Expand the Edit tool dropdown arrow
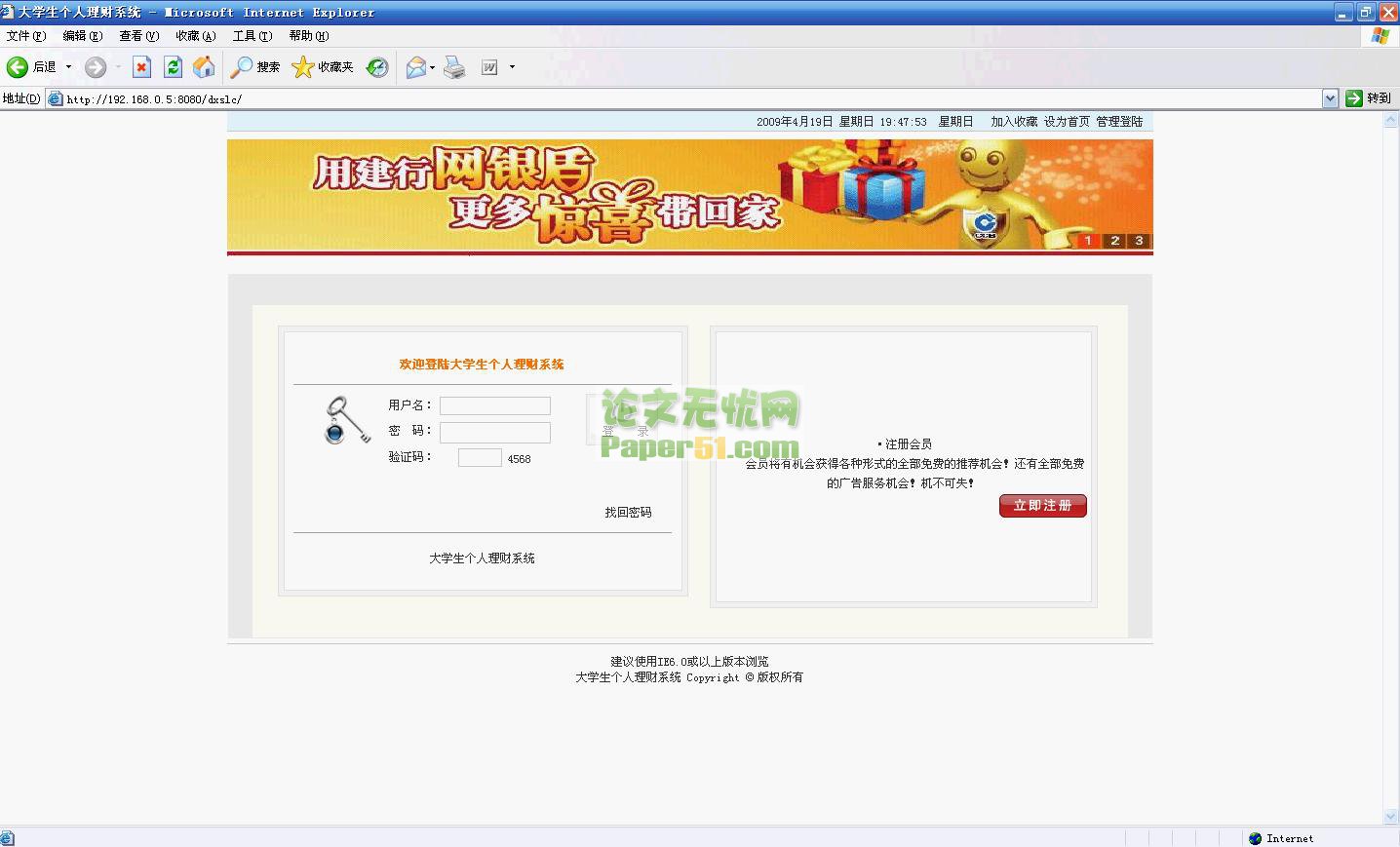This screenshot has height=847, width=1400. tap(512, 67)
